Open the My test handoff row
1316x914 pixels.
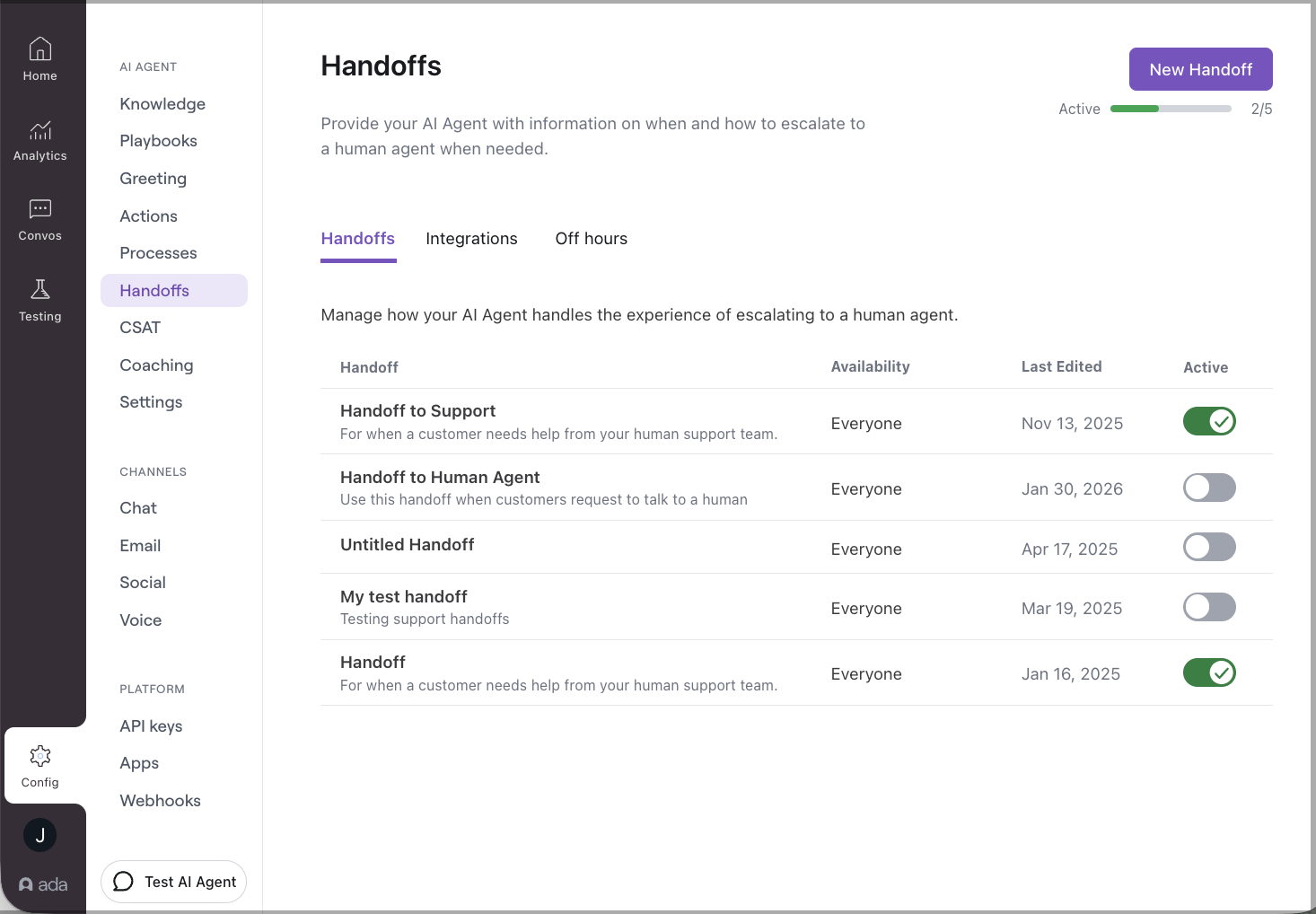pos(796,607)
